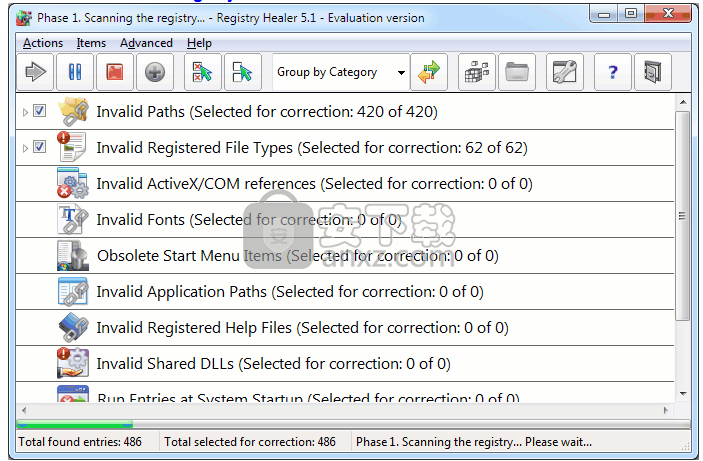Select the Obsolete Start Menu Items row text
703x461 pixels.
(298, 256)
